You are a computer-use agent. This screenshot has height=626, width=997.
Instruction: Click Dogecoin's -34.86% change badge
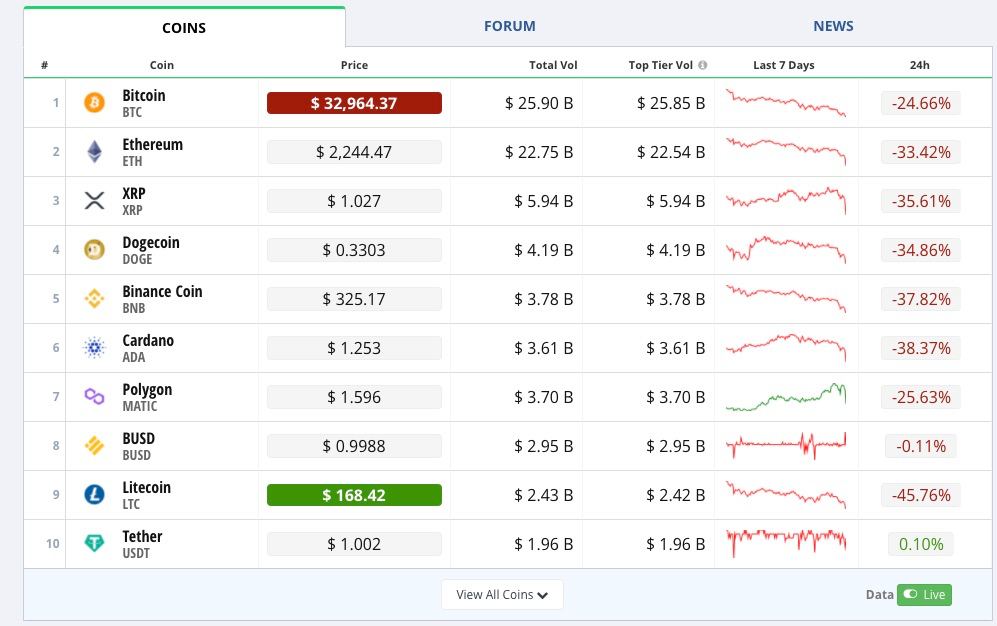pyautogui.click(x=921, y=250)
